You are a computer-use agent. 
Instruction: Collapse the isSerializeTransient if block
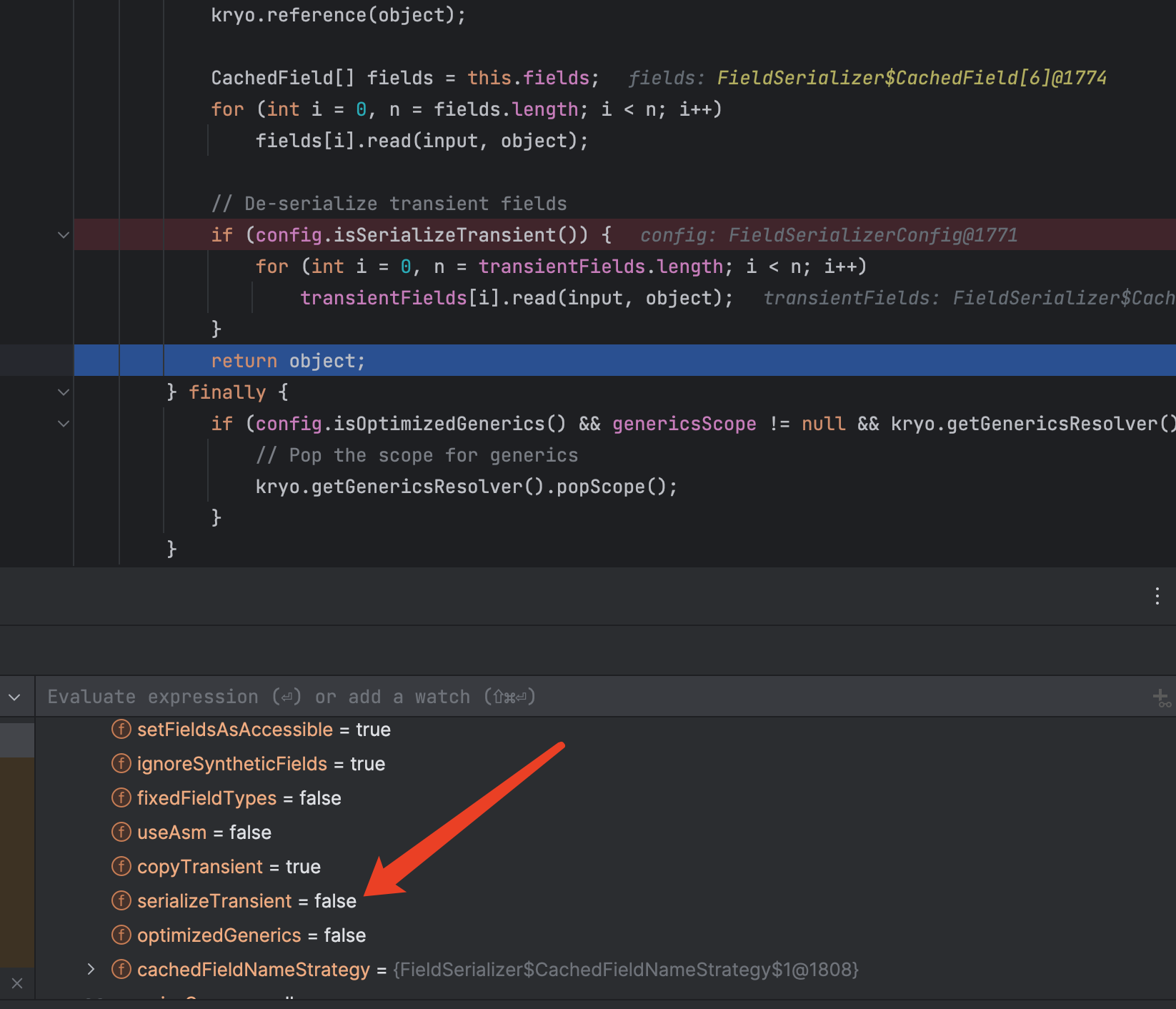[64, 235]
